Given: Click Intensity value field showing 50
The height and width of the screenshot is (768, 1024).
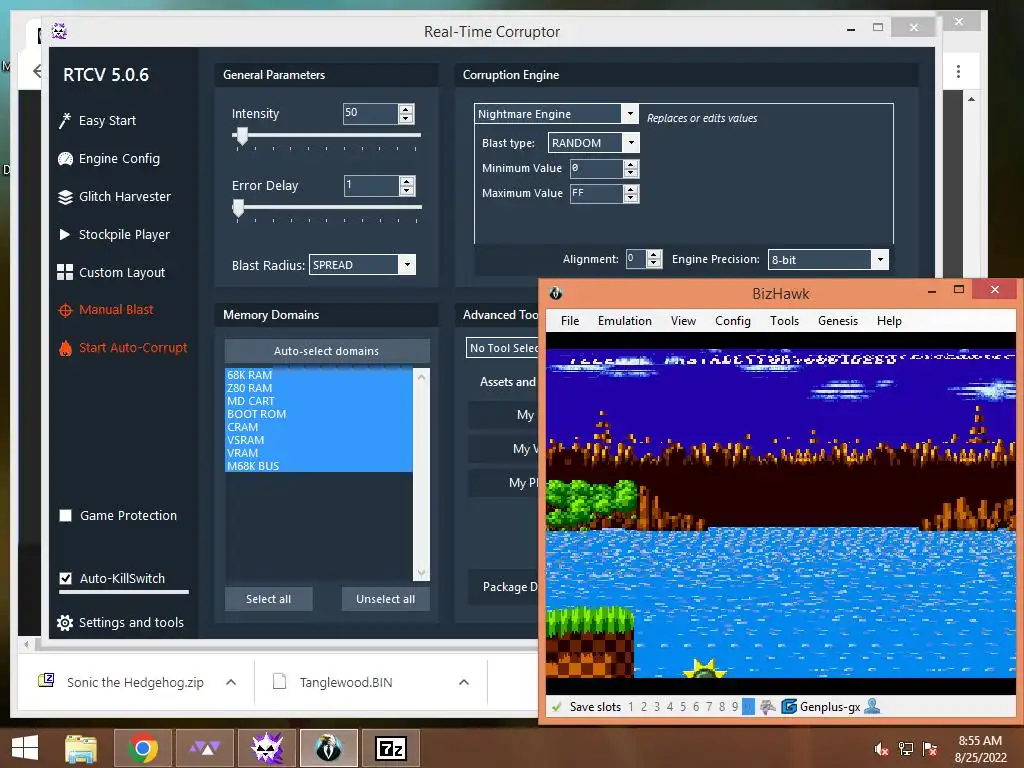Looking at the screenshot, I should coord(370,114).
